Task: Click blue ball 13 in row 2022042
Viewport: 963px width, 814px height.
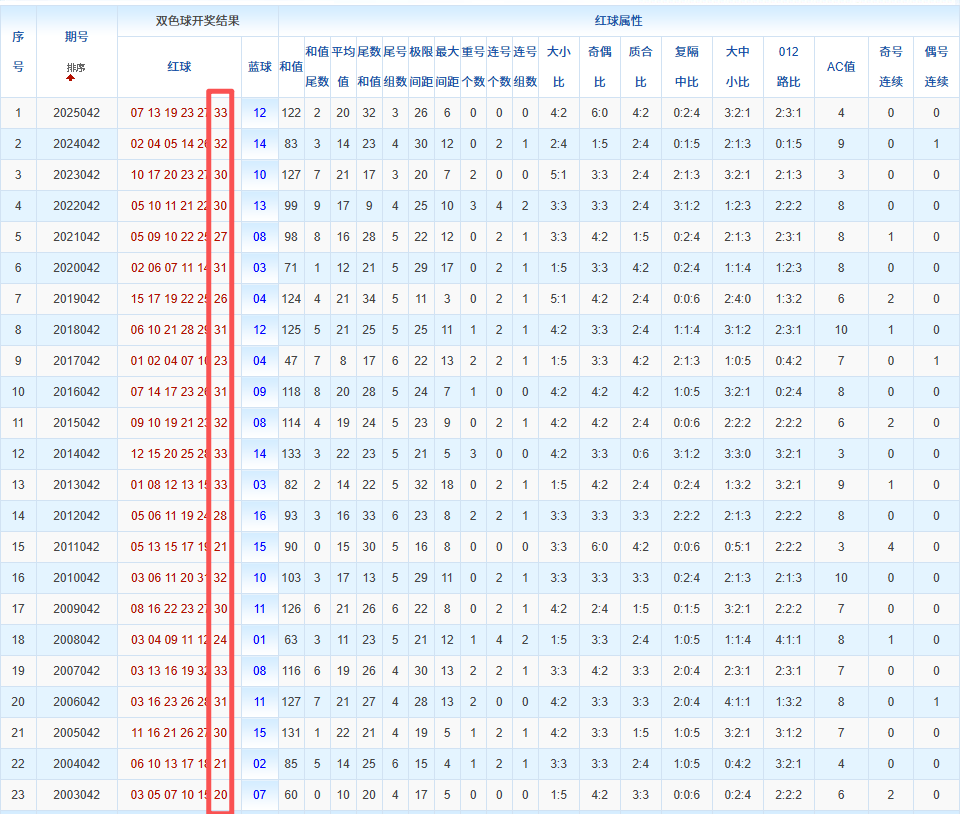Action: click(x=260, y=206)
